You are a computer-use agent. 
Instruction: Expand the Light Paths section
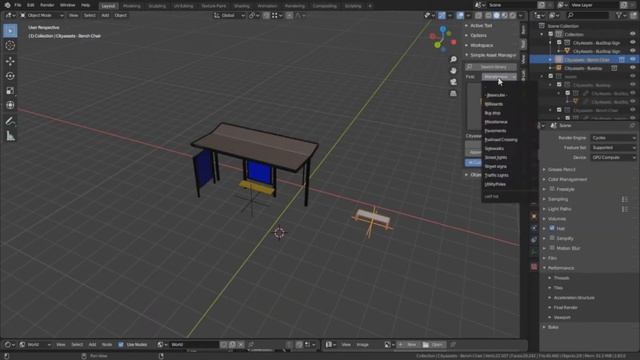tap(559, 209)
